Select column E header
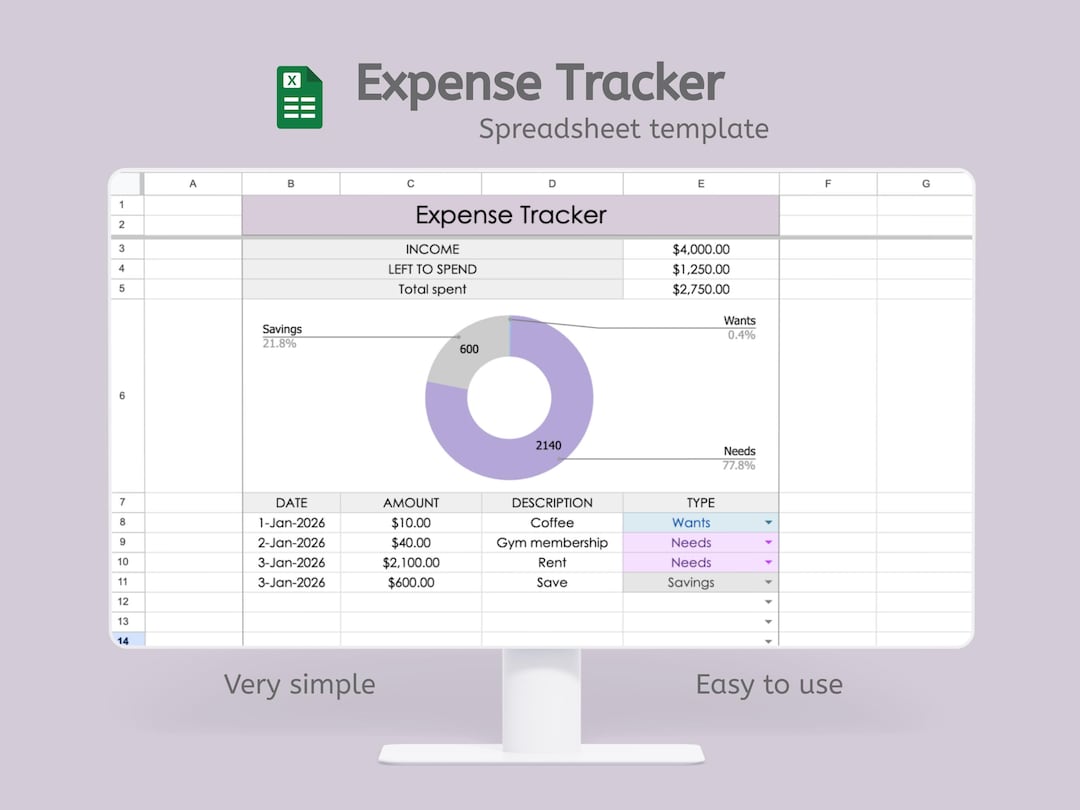Screen dimensions: 1080x810 (x=700, y=184)
